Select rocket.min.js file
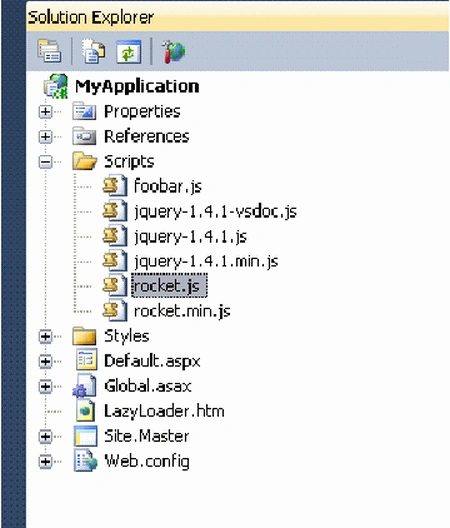Screen dimensions: 450x528 click(182, 311)
